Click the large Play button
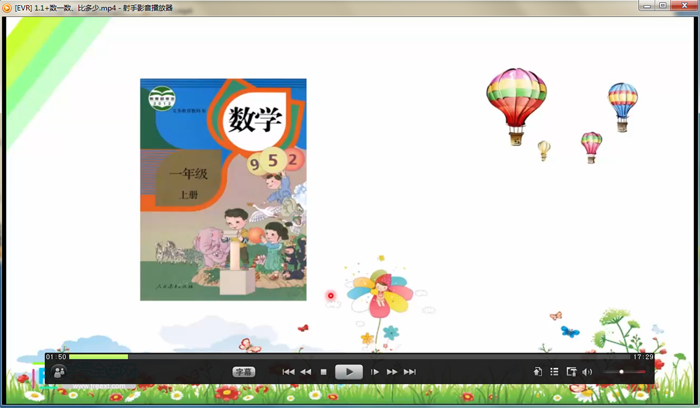Screen dimensions: 700x408 coord(349,372)
